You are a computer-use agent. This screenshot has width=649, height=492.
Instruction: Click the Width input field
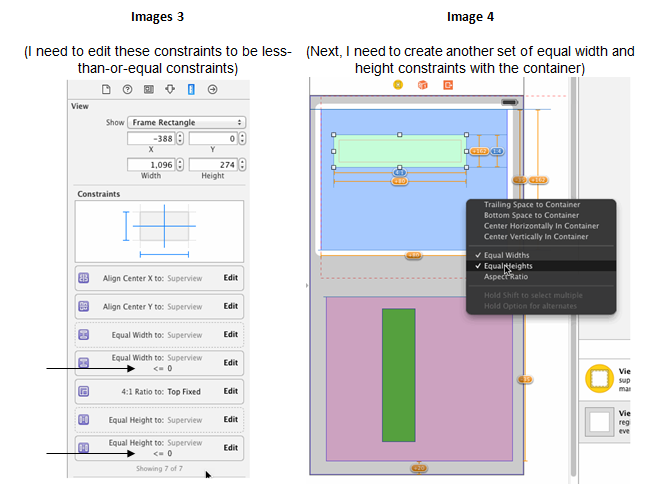151,164
